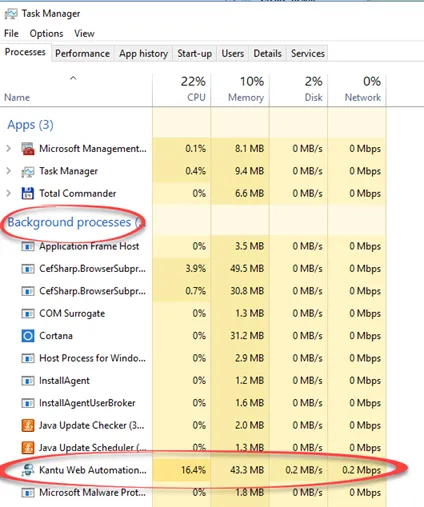Select the Java Update Checker icon
Viewport: 424px width, 507px height.
[x=28, y=425]
